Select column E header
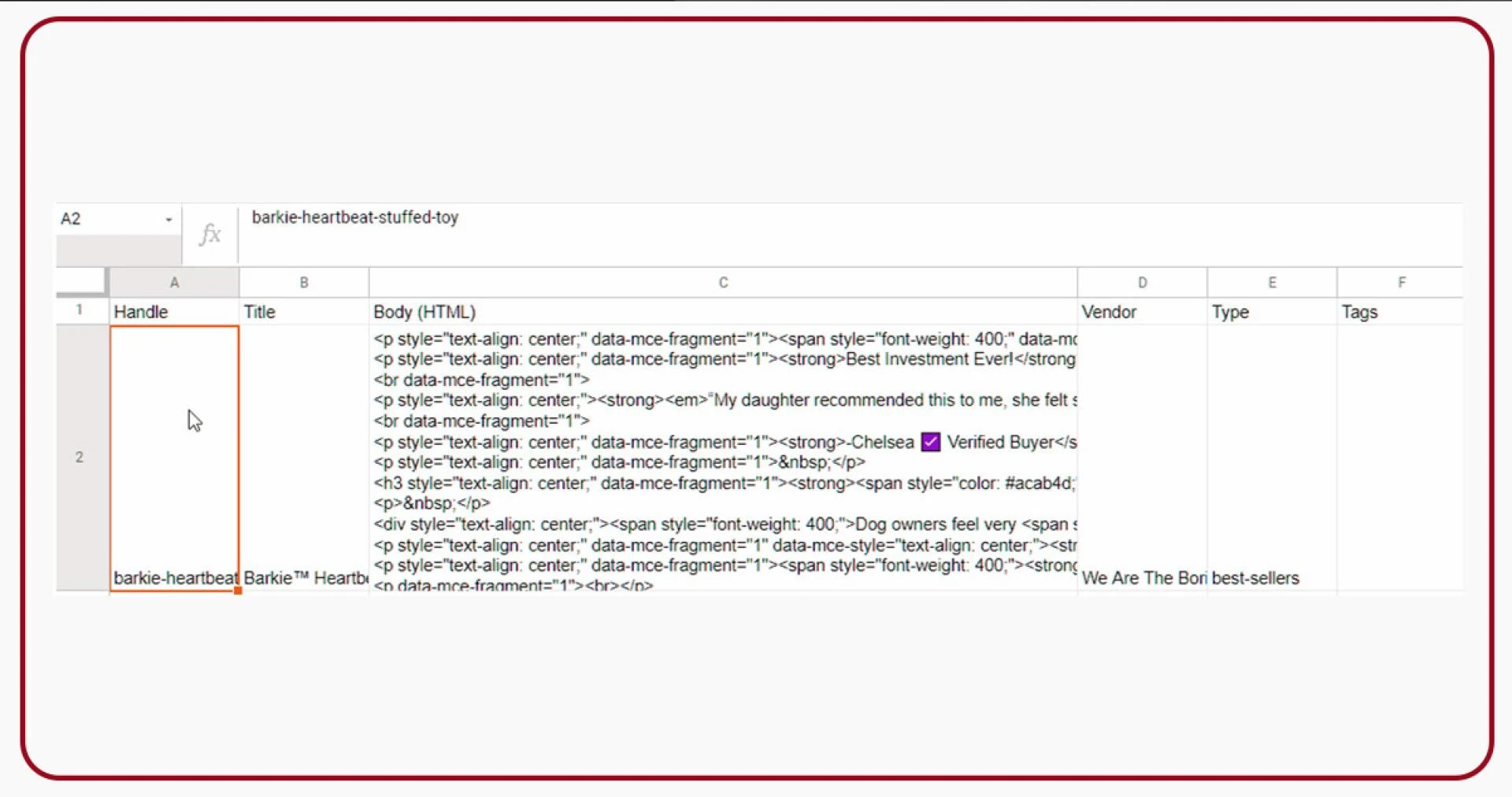 (1272, 283)
